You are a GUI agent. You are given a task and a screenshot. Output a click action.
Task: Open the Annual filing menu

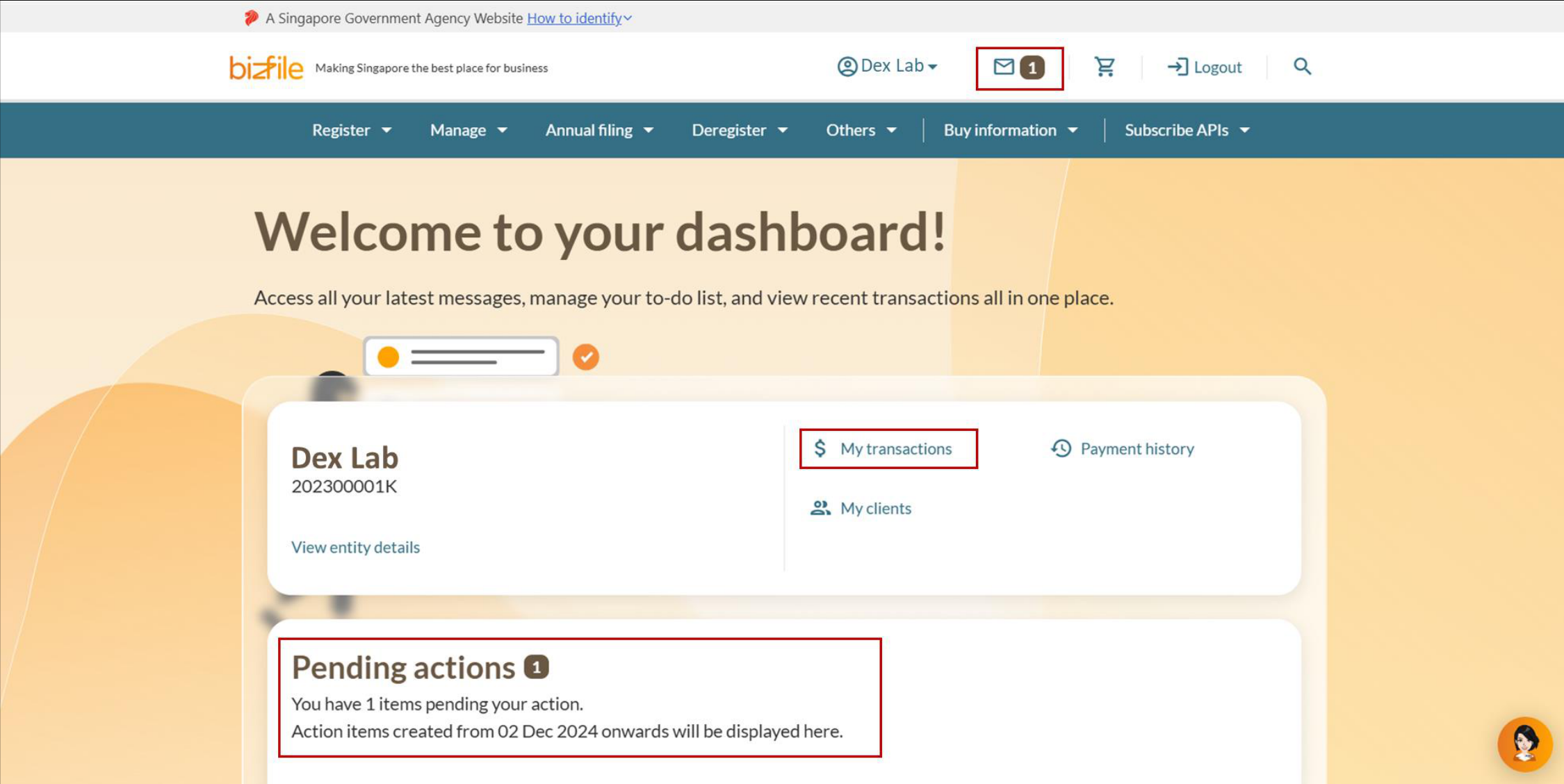click(599, 130)
